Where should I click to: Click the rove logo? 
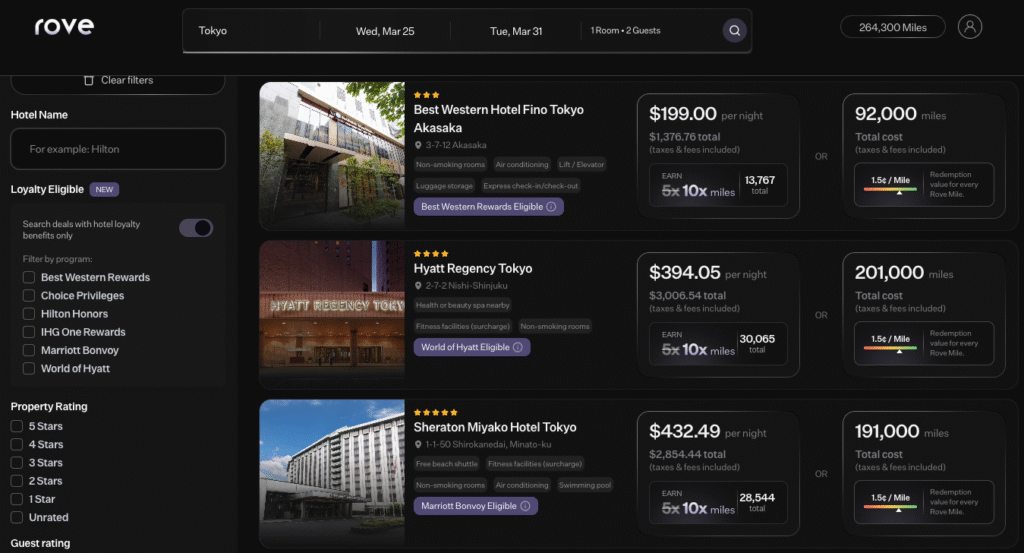click(64, 27)
